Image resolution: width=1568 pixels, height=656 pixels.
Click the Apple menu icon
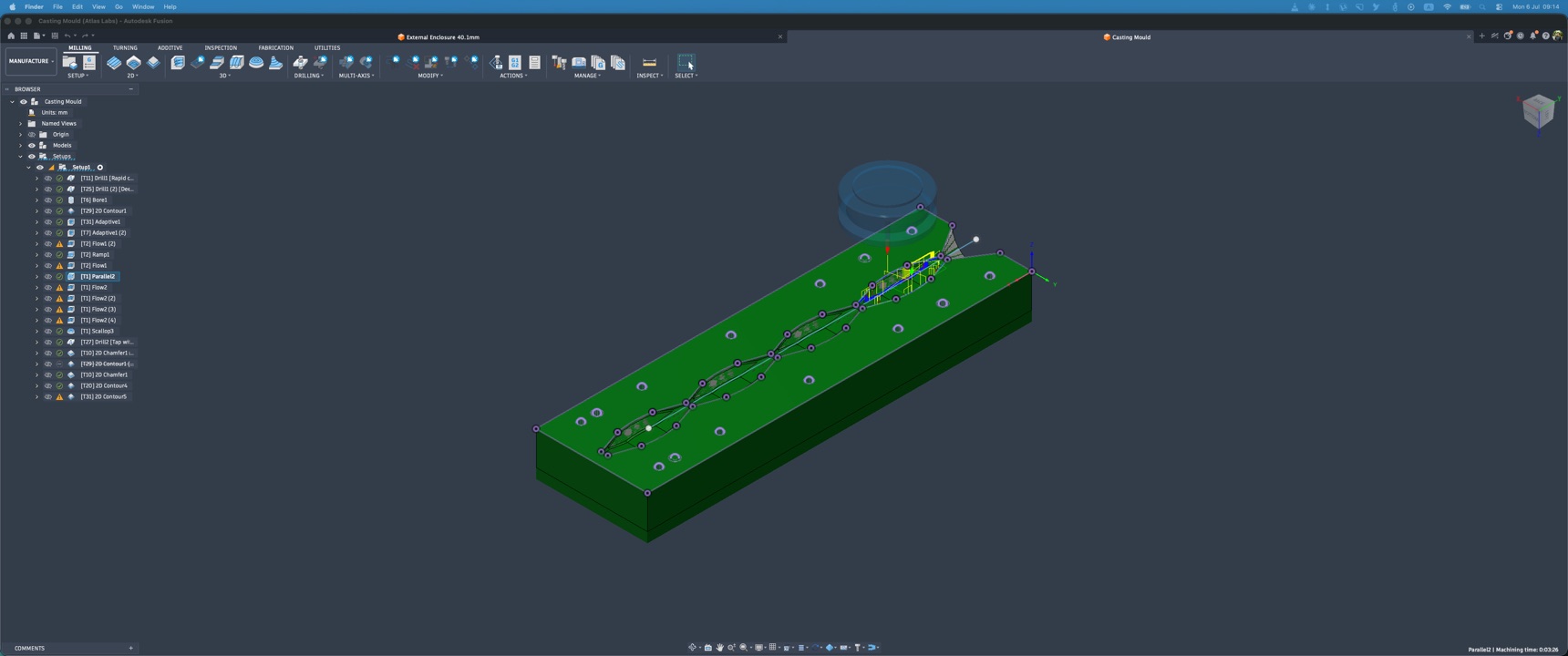point(13,6)
